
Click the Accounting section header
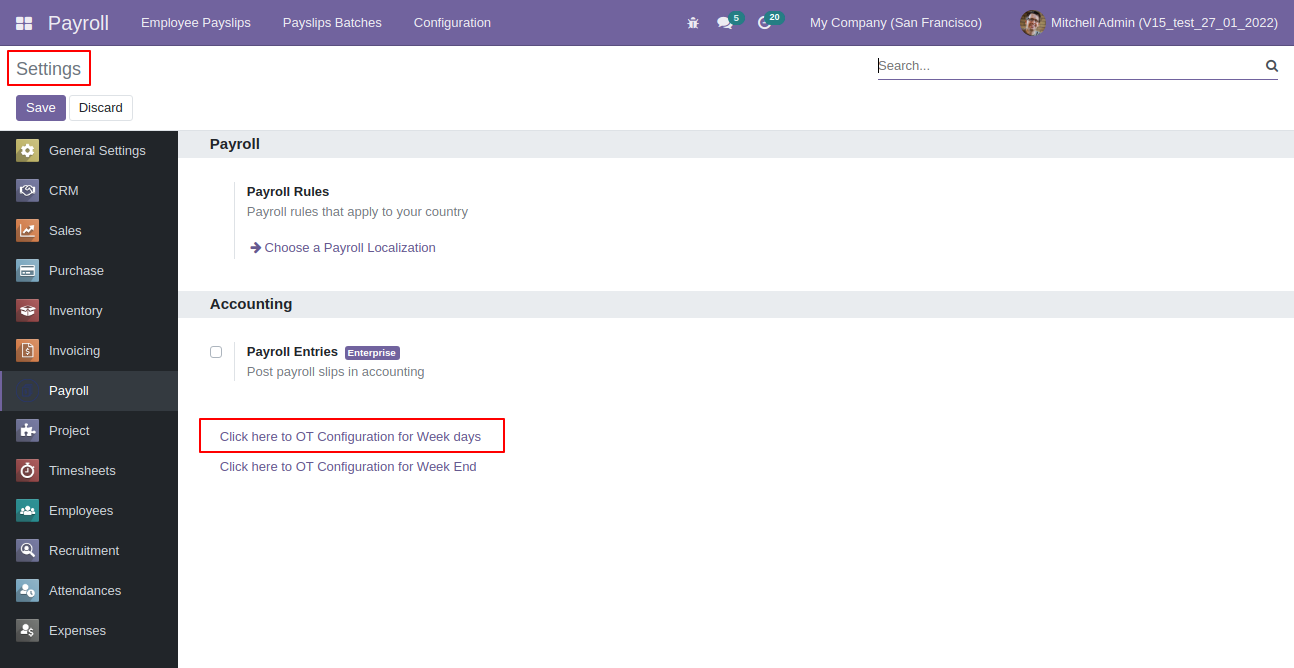pos(251,304)
